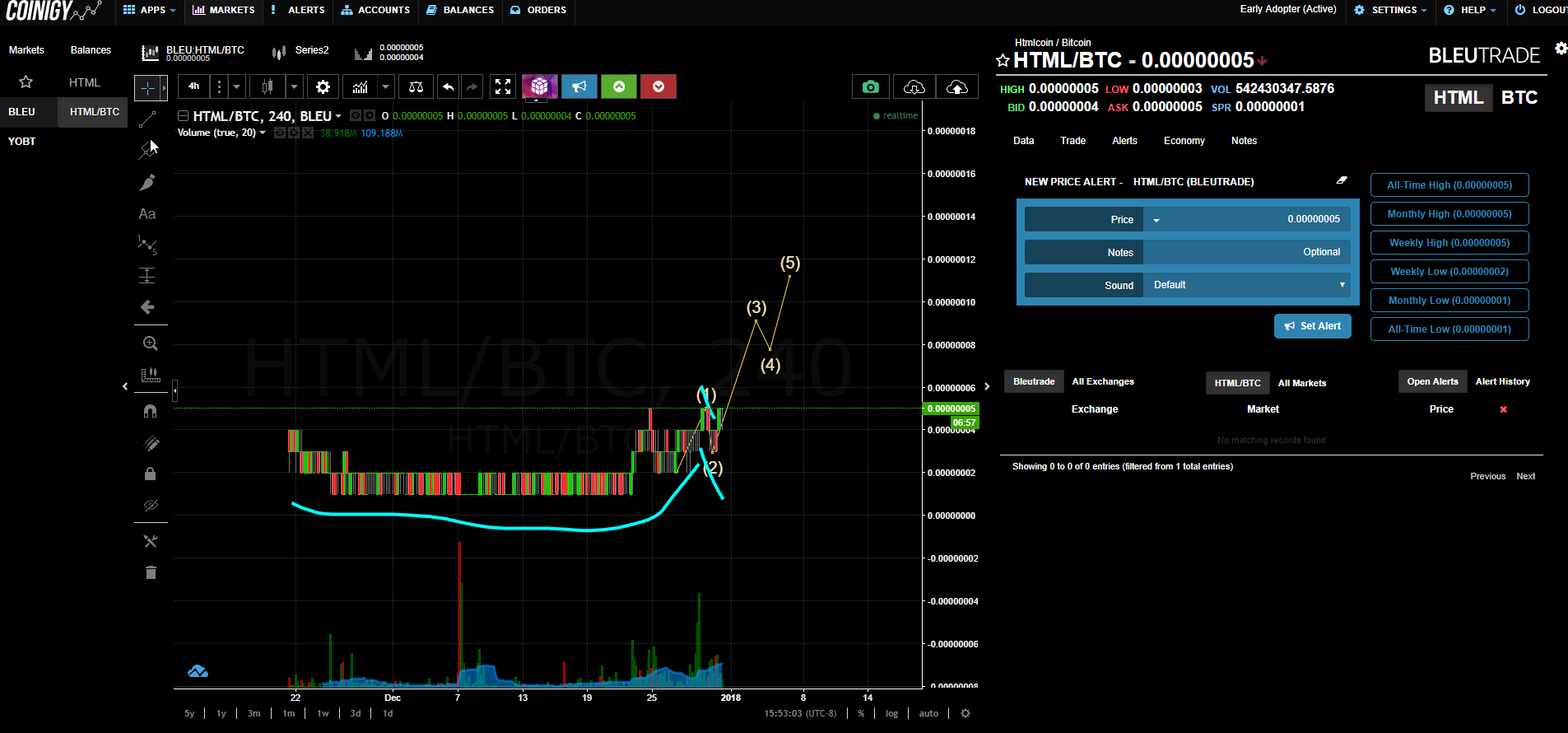Go to the Next page of alerts
This screenshot has width=1568, height=733.
pos(1525,476)
